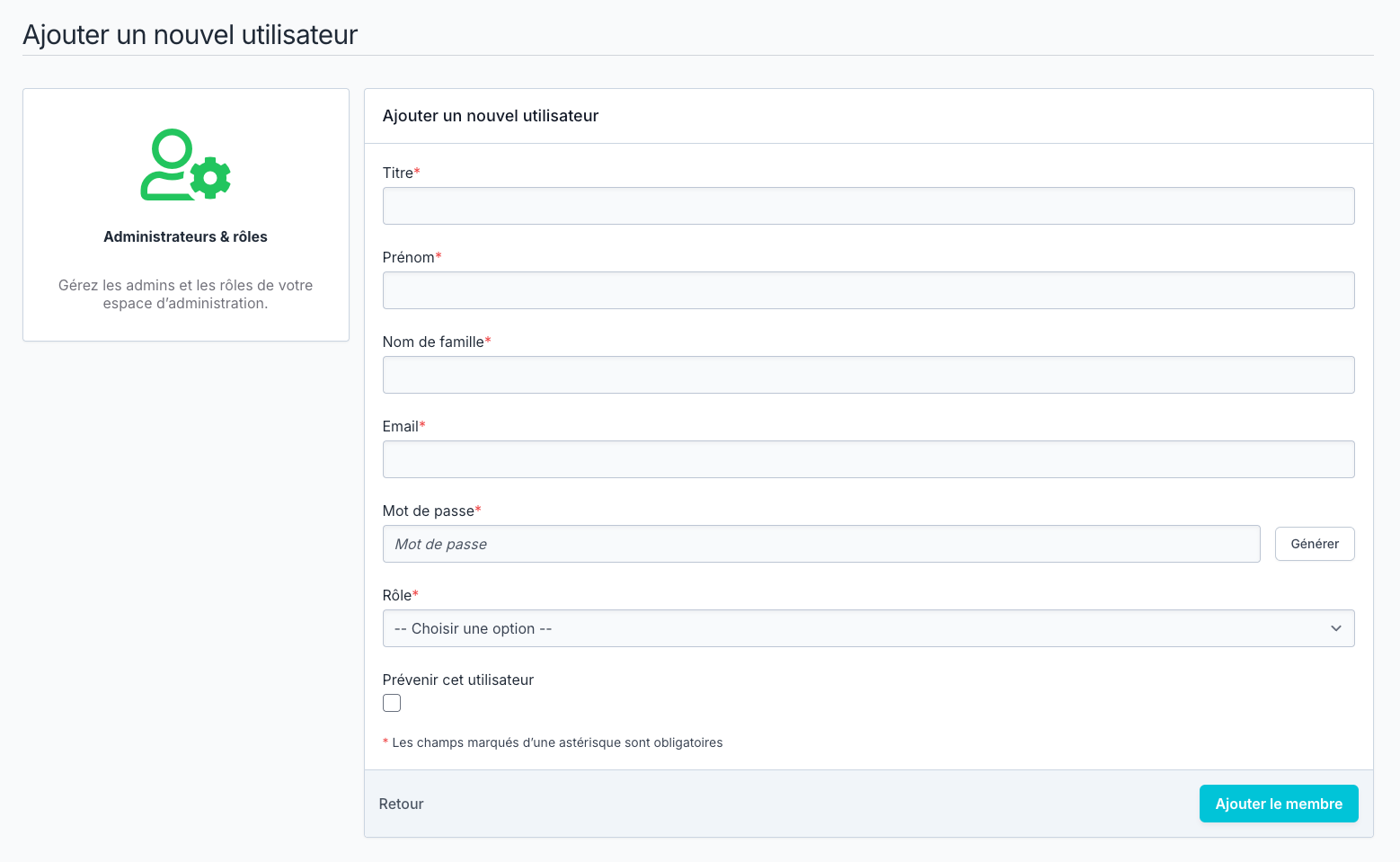
Task: Go back using the Retour link
Action: coord(401,804)
